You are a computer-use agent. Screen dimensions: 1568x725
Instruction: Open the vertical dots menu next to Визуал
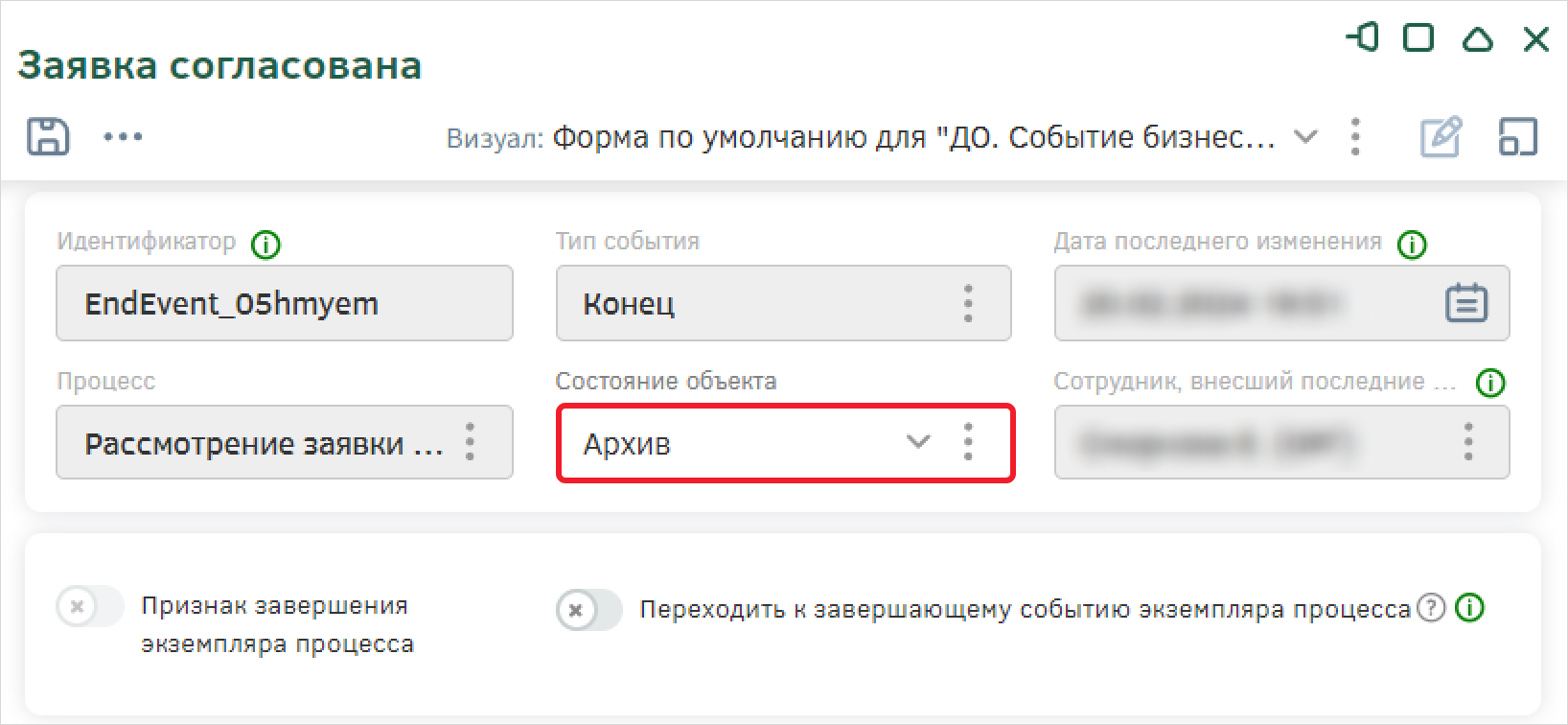point(1355,137)
